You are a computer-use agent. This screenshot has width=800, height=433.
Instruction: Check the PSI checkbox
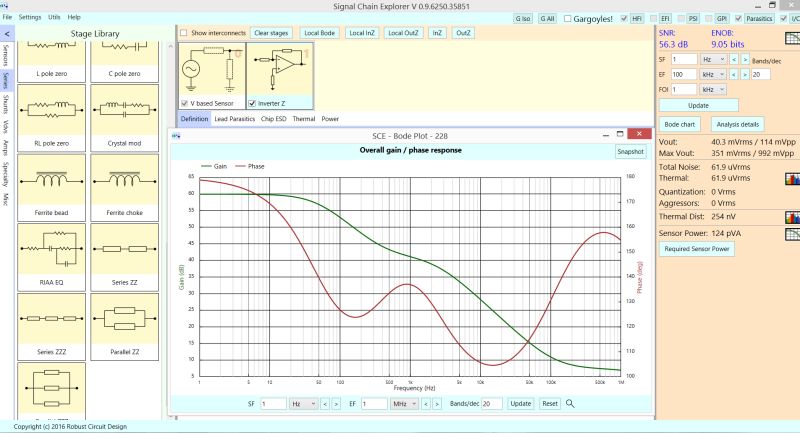pos(681,19)
